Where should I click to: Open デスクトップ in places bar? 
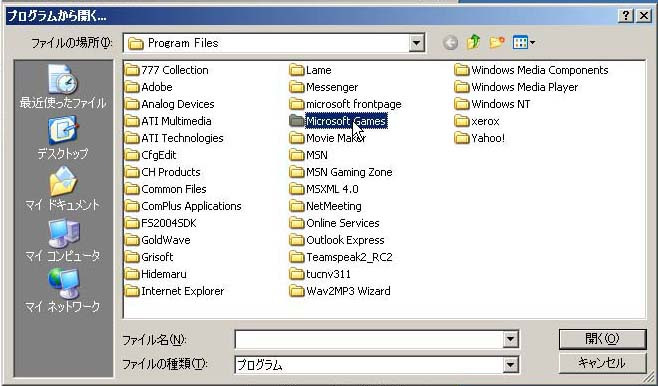[63, 138]
